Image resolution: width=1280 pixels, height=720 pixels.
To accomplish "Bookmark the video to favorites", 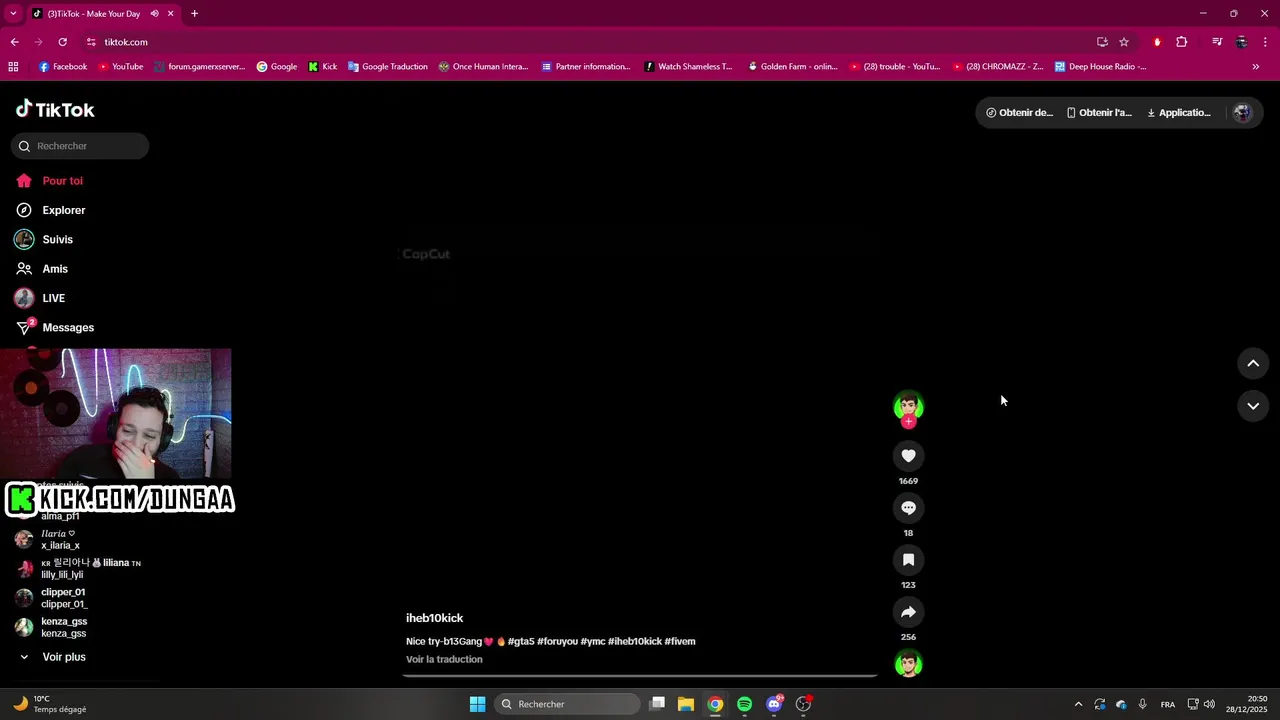I will pyautogui.click(x=908, y=560).
